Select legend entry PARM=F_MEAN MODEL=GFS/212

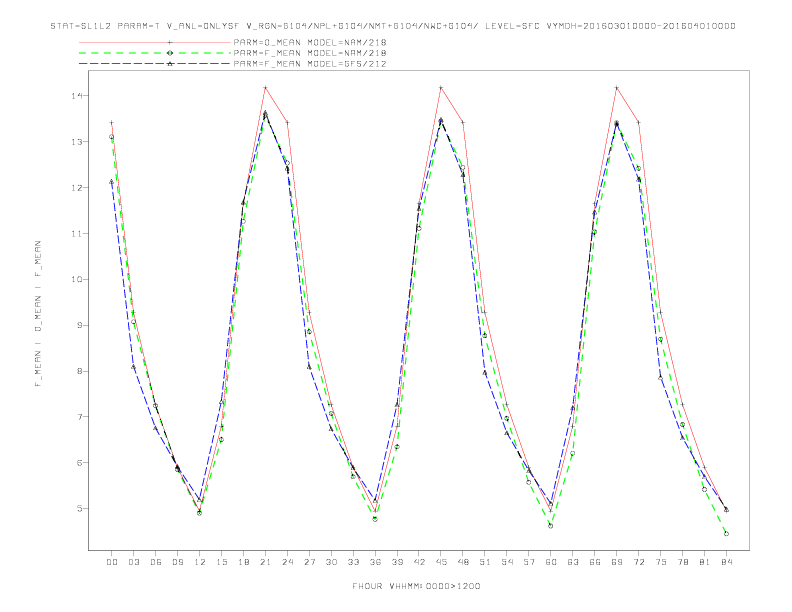[x=310, y=64]
